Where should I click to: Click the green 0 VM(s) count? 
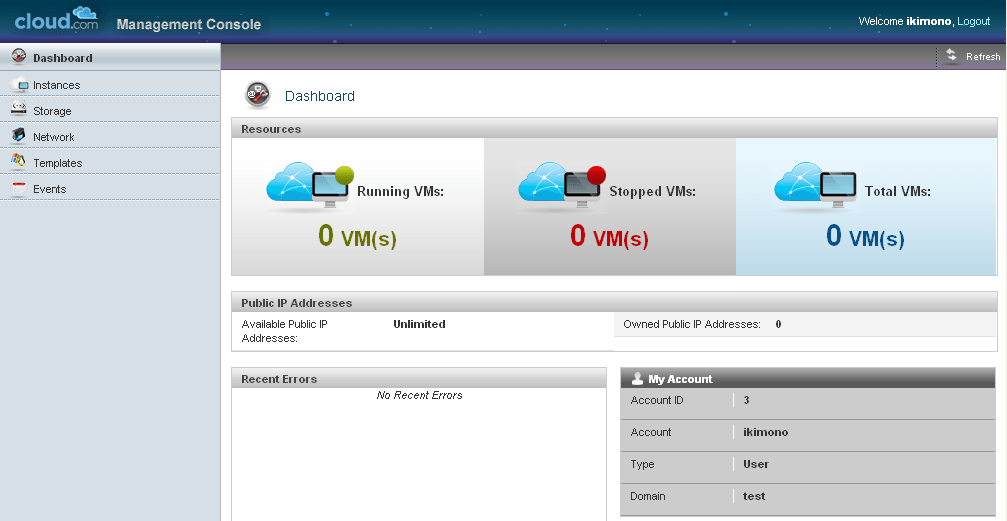tap(357, 236)
